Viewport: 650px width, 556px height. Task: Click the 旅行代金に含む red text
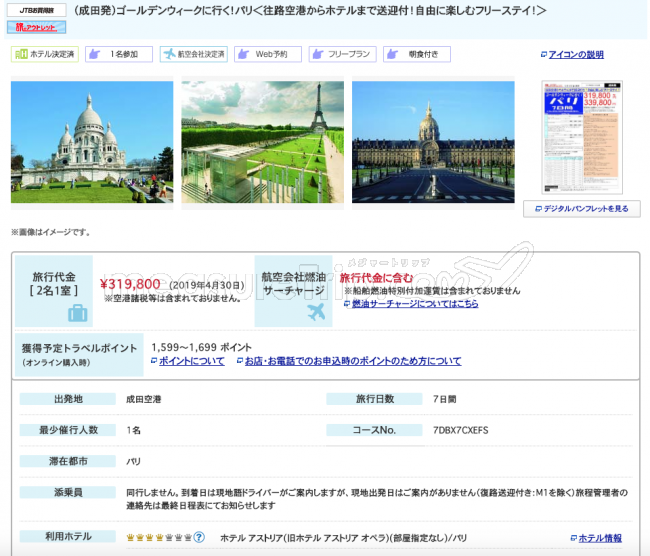(x=376, y=278)
